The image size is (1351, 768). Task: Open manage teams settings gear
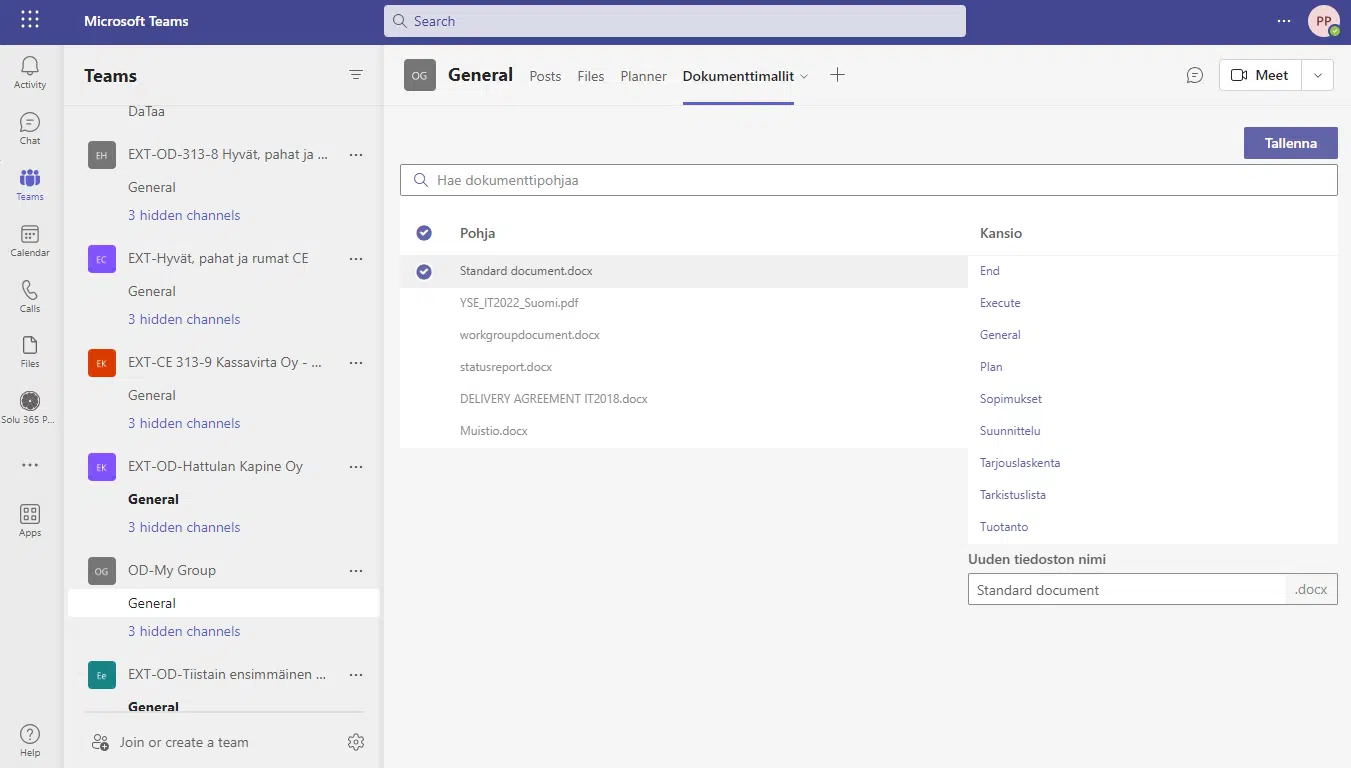click(356, 742)
